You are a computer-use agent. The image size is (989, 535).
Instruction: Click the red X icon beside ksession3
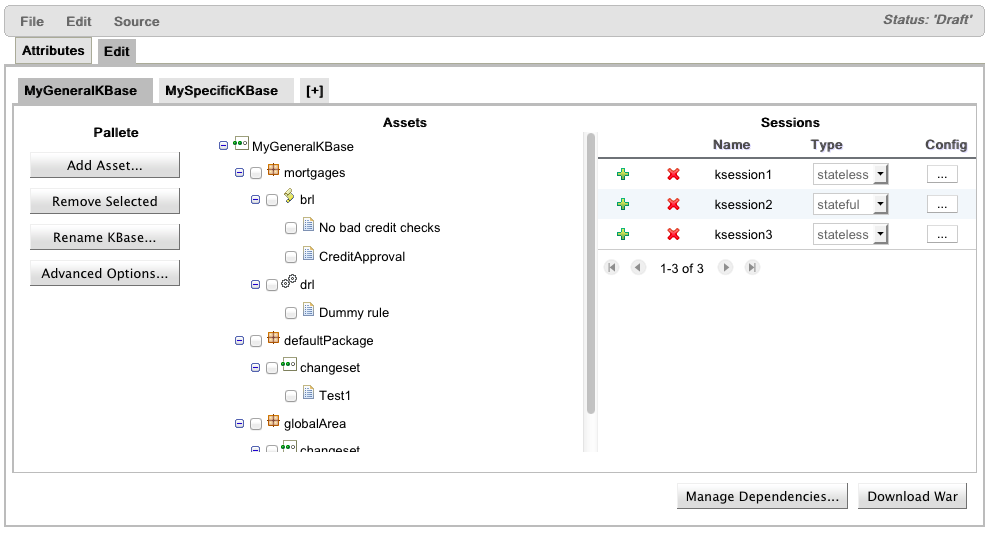tap(673, 235)
